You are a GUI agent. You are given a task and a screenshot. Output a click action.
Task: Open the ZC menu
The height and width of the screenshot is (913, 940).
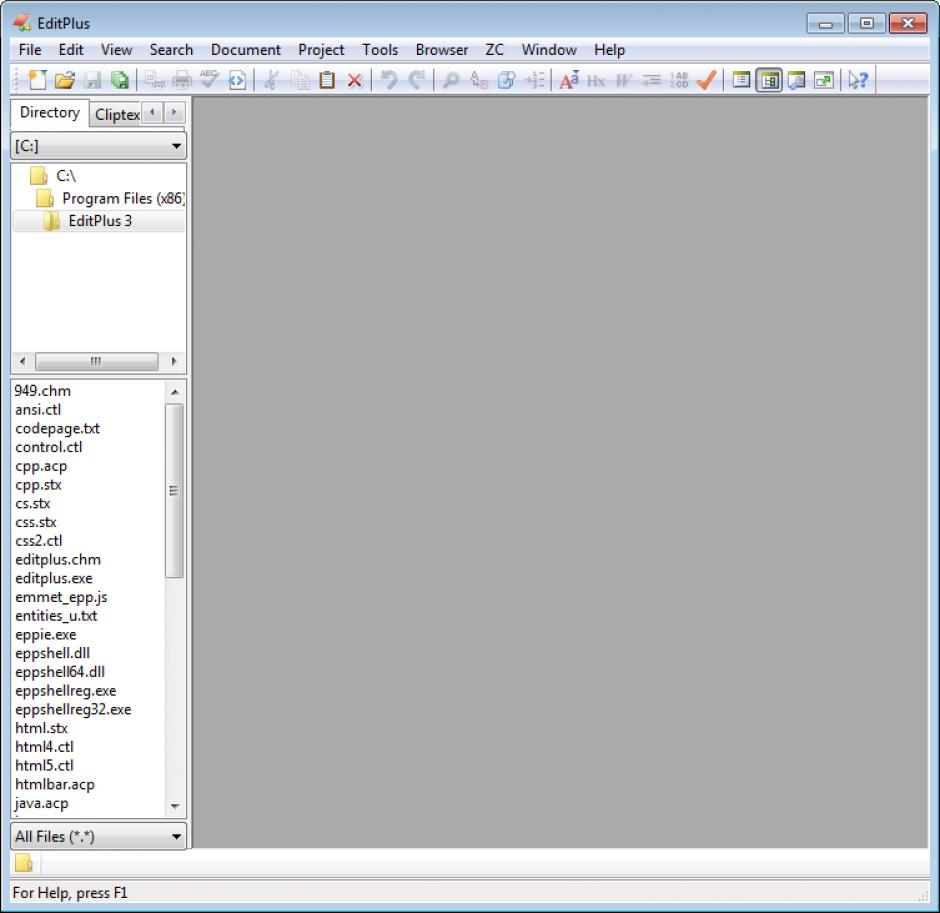click(495, 50)
